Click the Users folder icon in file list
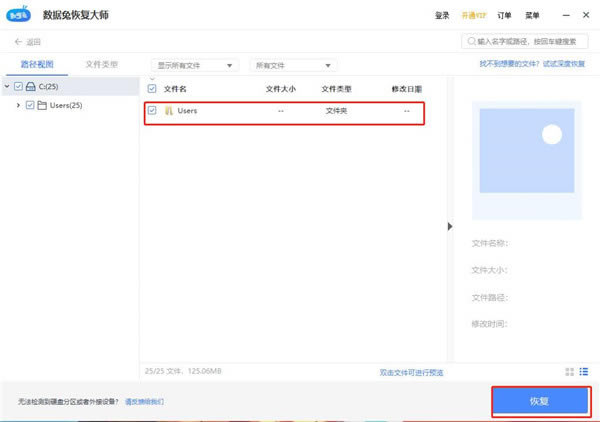This screenshot has height=422, width=600. coord(169,111)
